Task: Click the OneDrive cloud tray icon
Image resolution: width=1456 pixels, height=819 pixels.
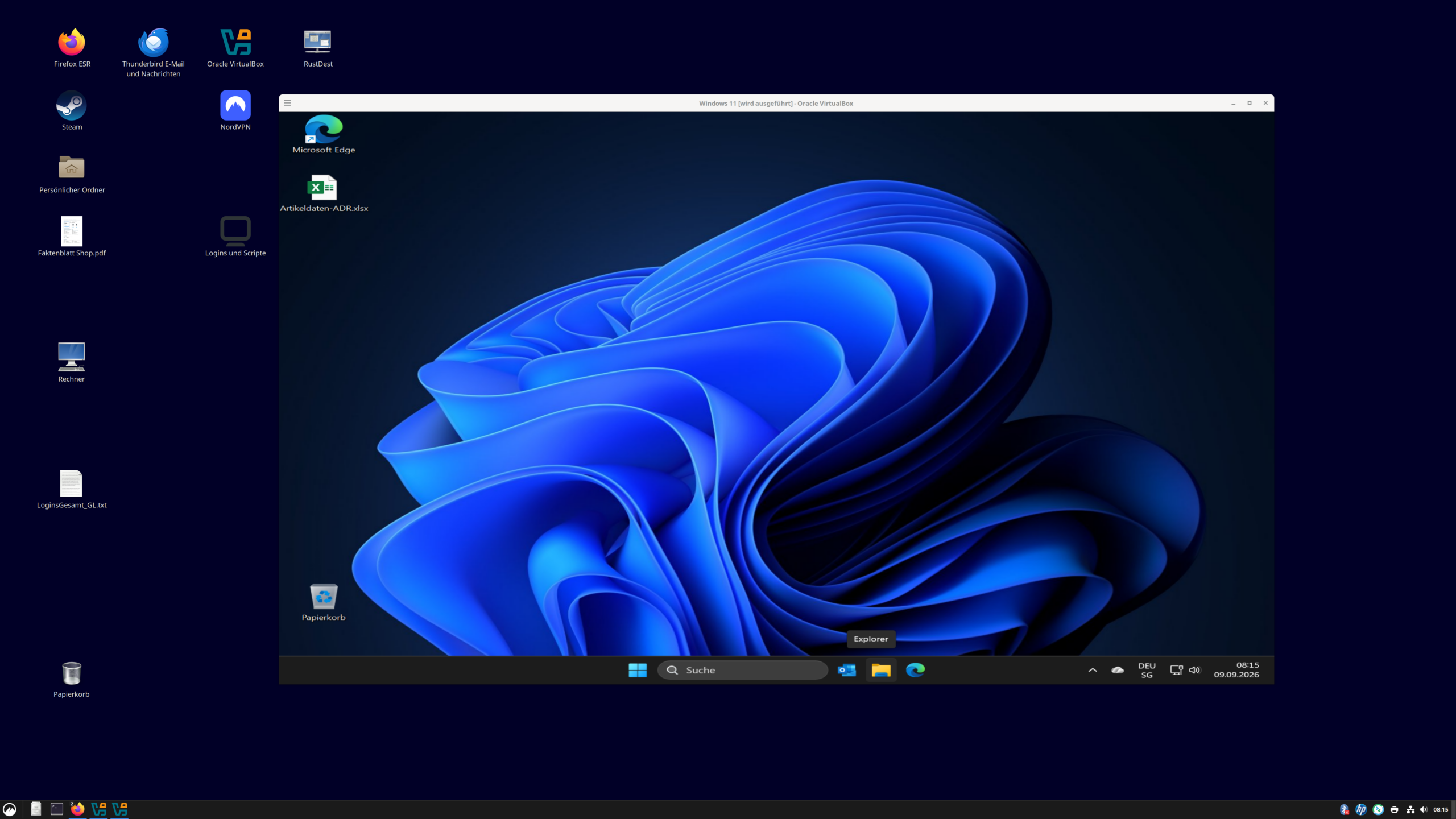Action: point(1118,670)
